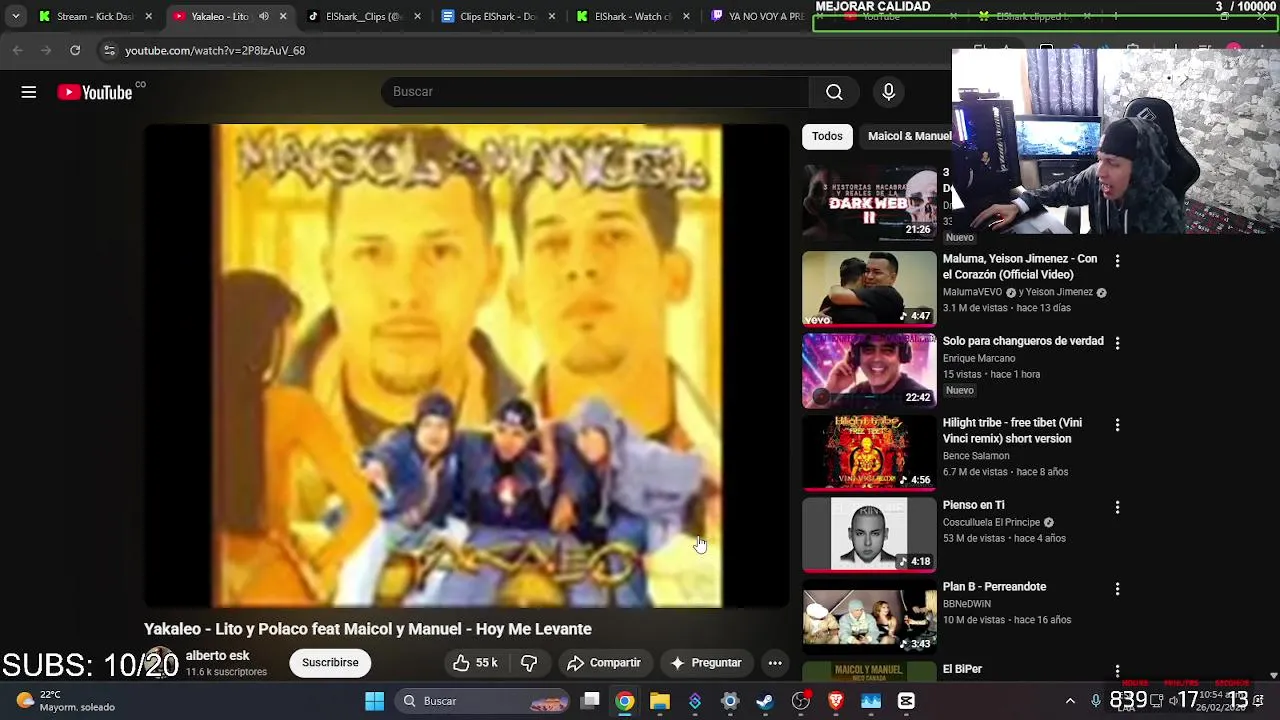
Task: Click the Compartir share button
Action: (604, 663)
